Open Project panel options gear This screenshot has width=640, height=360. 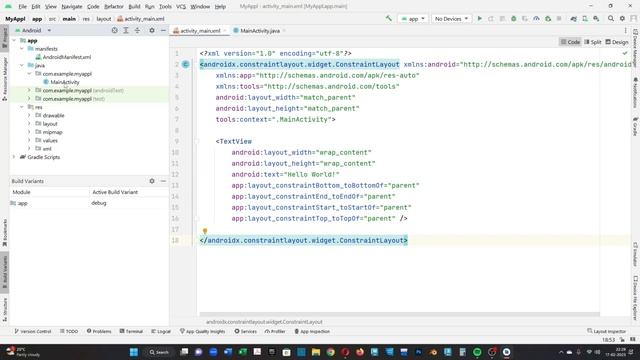tap(152, 30)
